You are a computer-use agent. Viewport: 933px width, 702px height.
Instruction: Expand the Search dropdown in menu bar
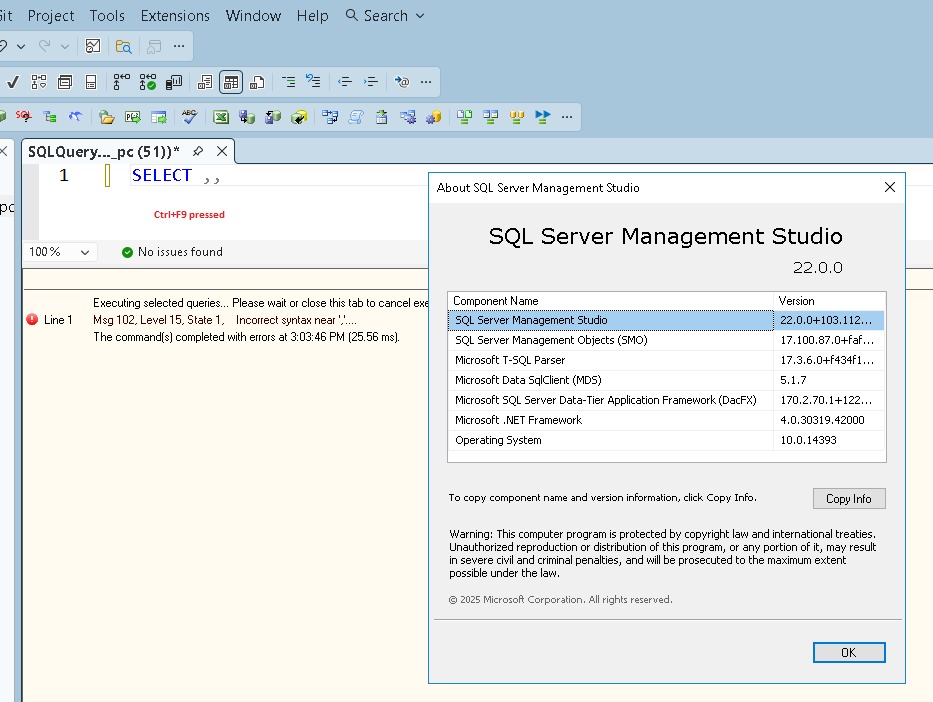420,16
